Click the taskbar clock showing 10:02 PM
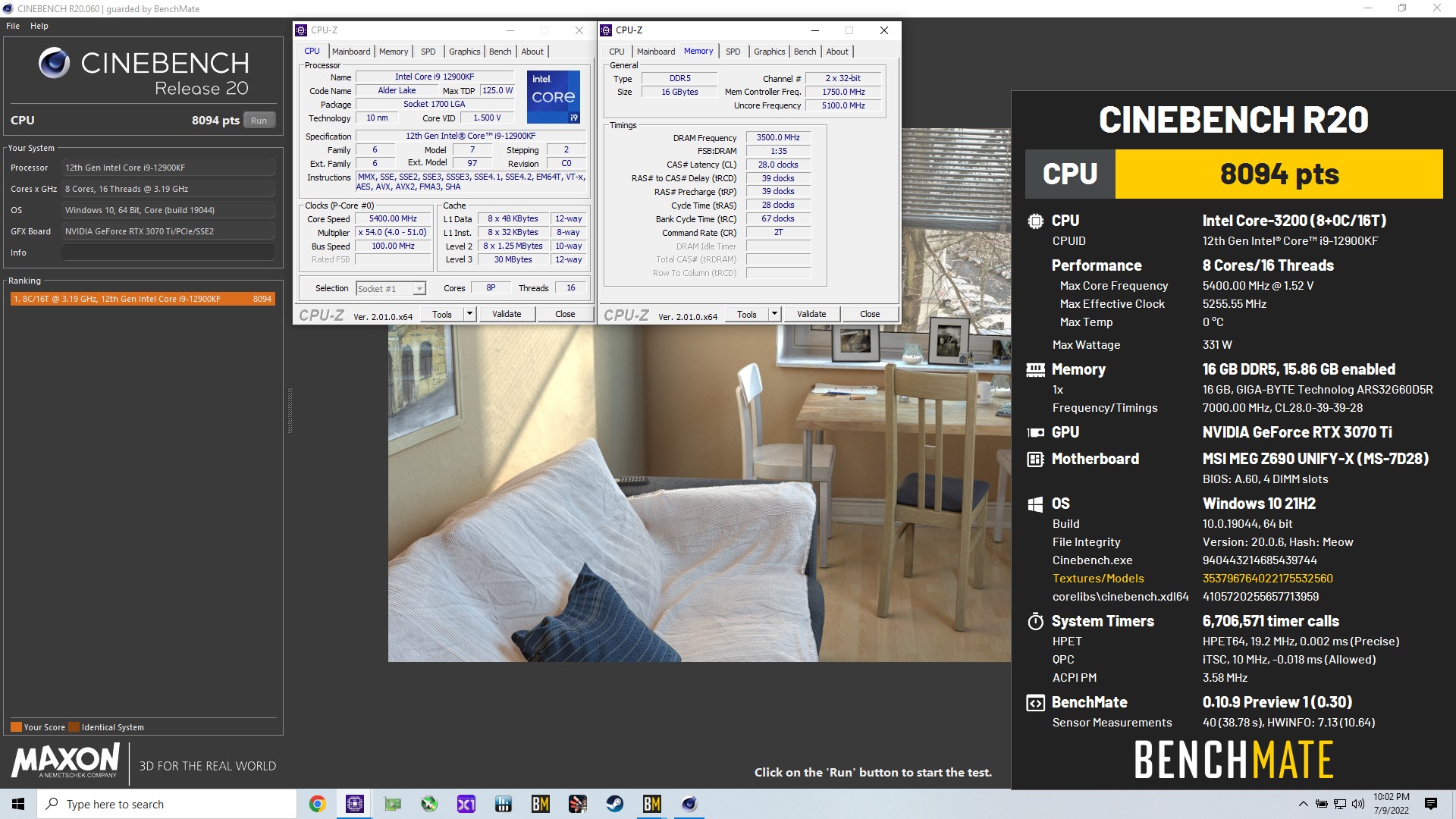This screenshot has width=1456, height=819. [x=1391, y=804]
